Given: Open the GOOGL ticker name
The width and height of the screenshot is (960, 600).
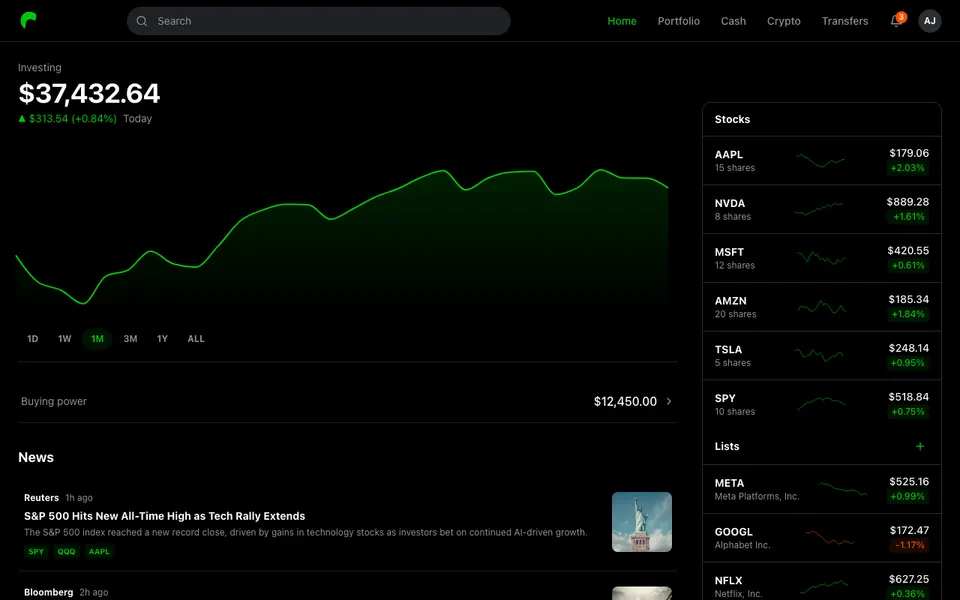Looking at the screenshot, I should point(733,532).
